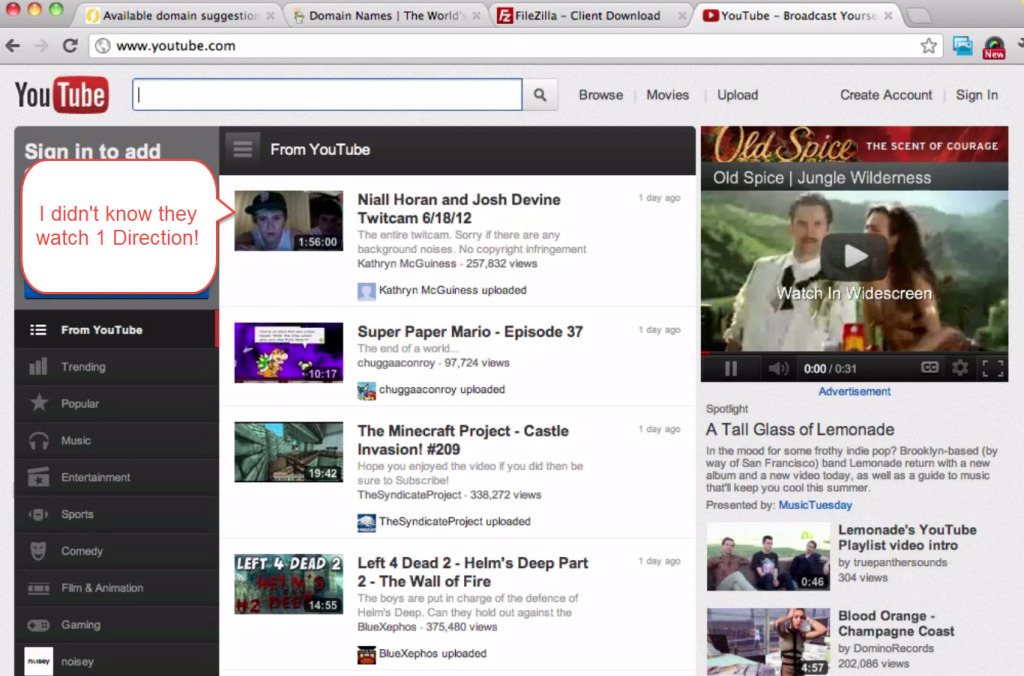
Task: Select Popular in sidebar
Action: [x=116, y=404]
